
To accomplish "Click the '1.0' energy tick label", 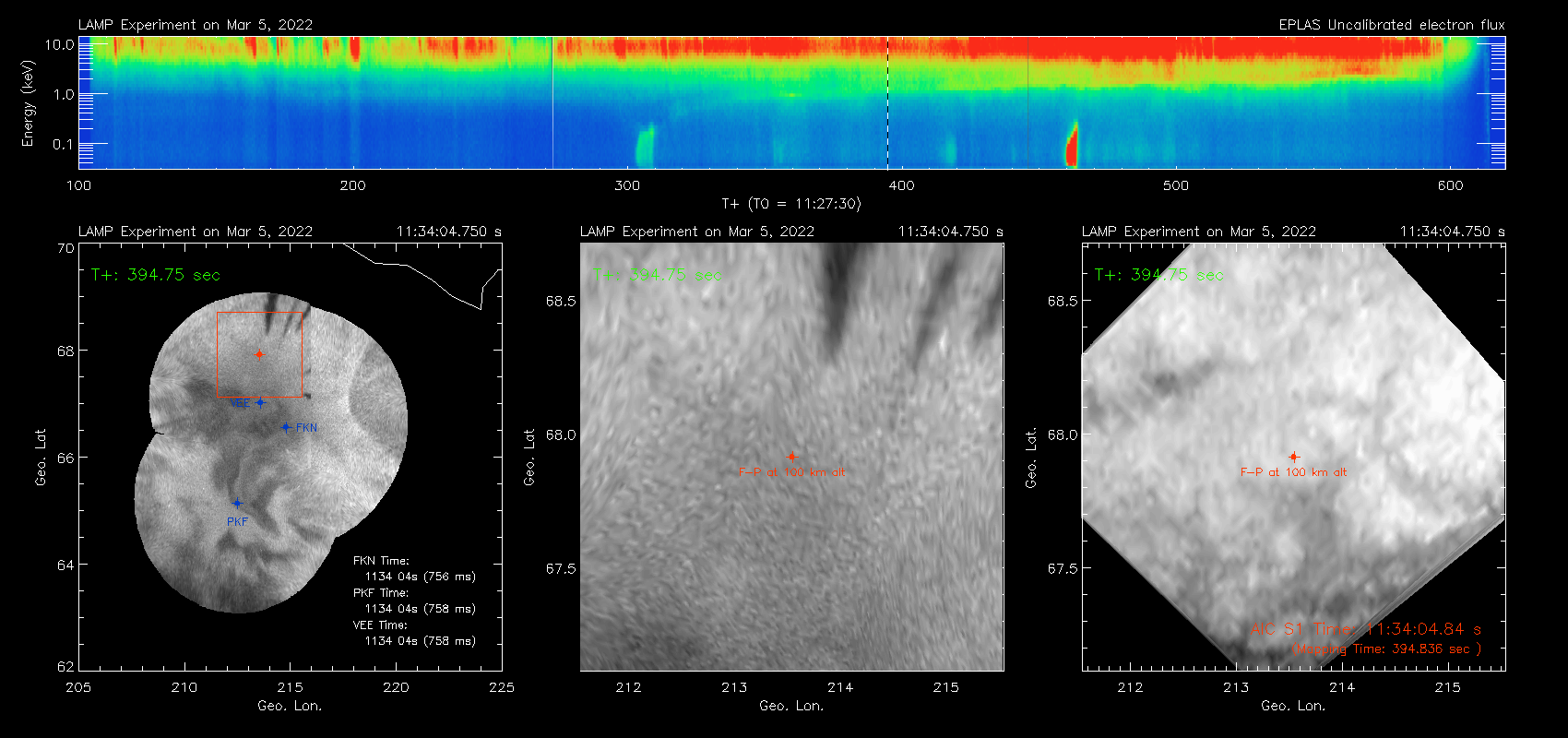I will point(64,94).
